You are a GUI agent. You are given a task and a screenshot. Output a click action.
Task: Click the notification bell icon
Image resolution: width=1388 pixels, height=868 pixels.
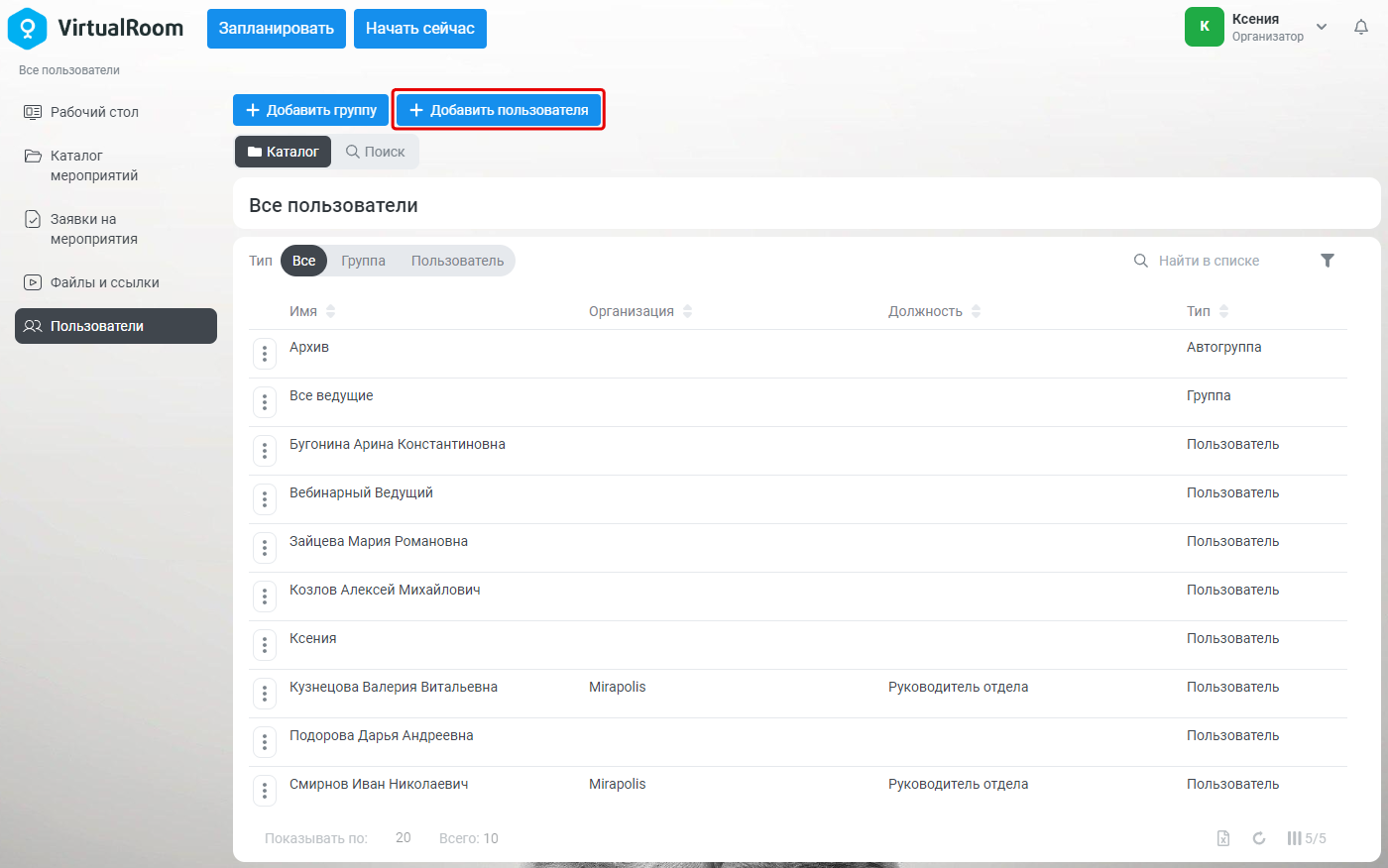[x=1361, y=28]
